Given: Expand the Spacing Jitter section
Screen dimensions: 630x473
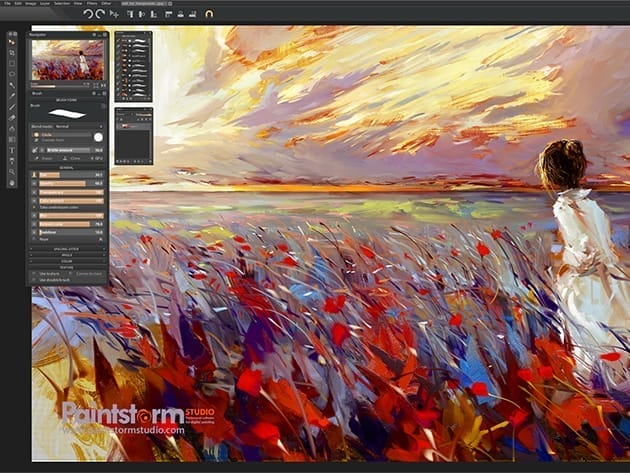Looking at the screenshot, I should point(68,248).
